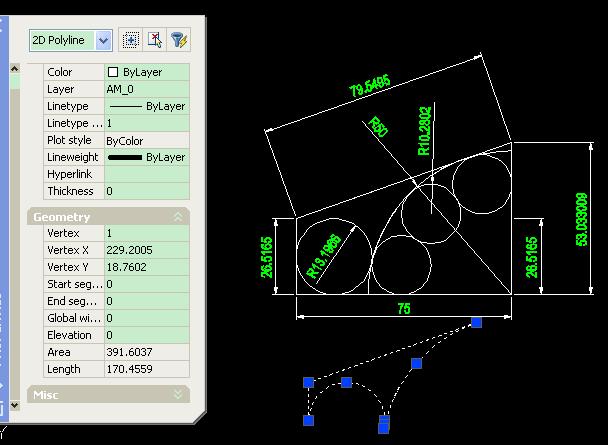Image resolution: width=608 pixels, height=445 pixels.
Task: Click the Color property label
Action: [x=60, y=72]
